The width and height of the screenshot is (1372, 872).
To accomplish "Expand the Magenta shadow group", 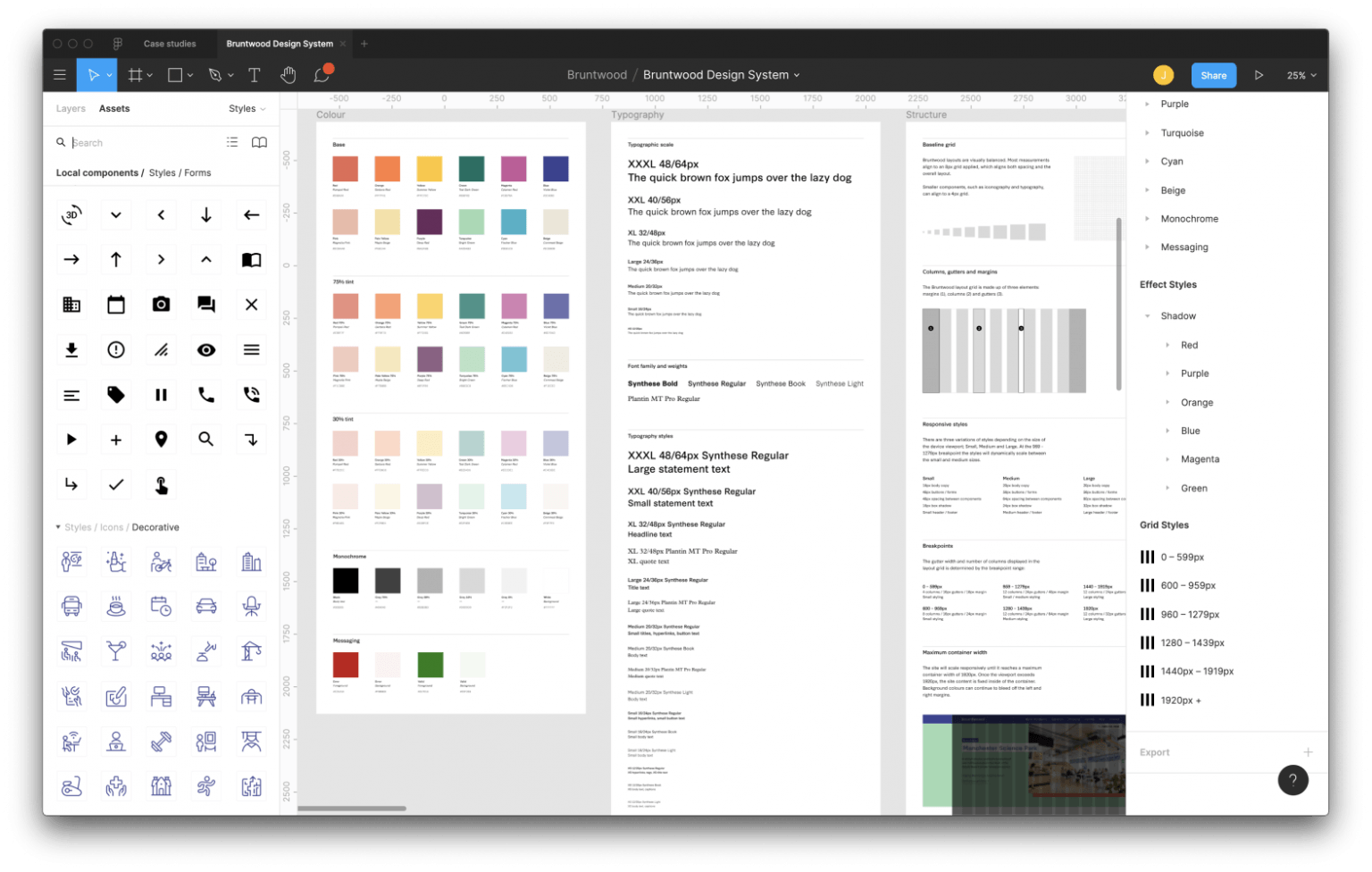I will pyautogui.click(x=1167, y=459).
